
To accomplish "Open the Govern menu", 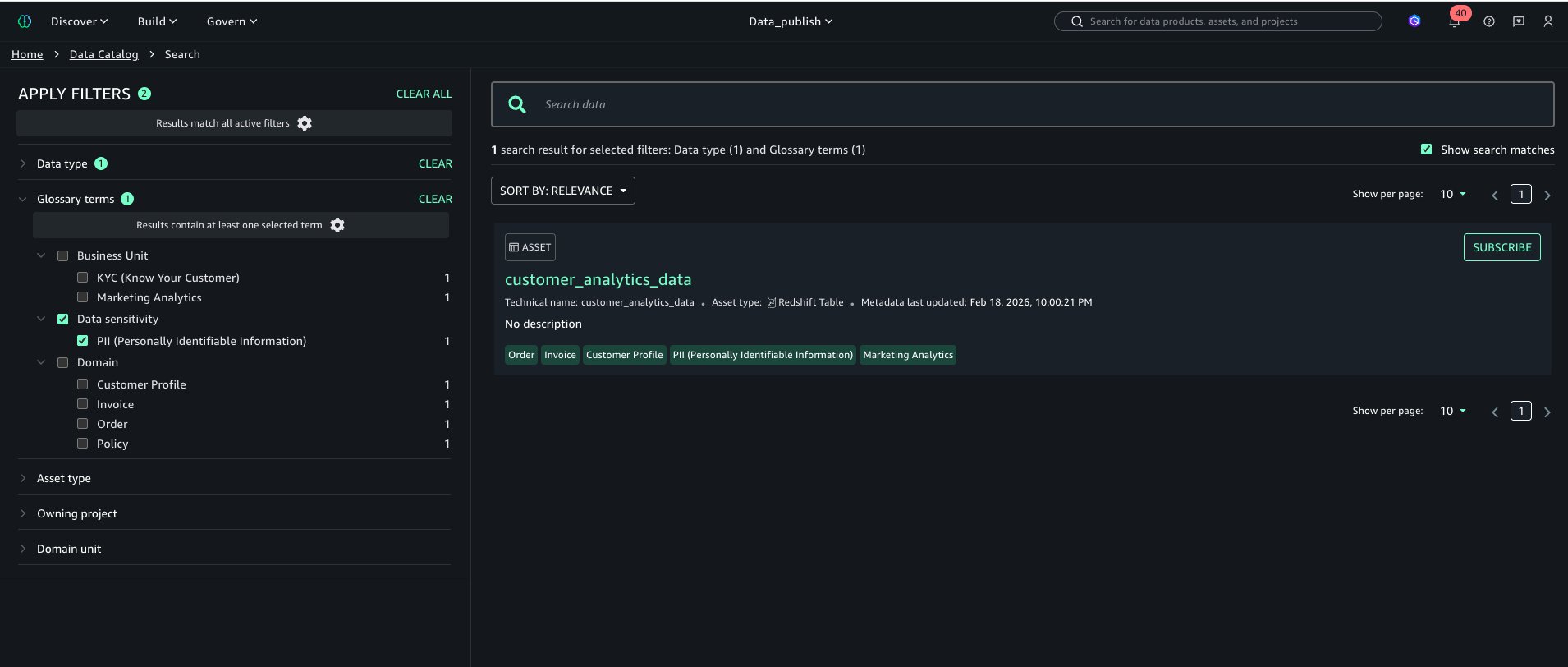I will [x=232, y=21].
